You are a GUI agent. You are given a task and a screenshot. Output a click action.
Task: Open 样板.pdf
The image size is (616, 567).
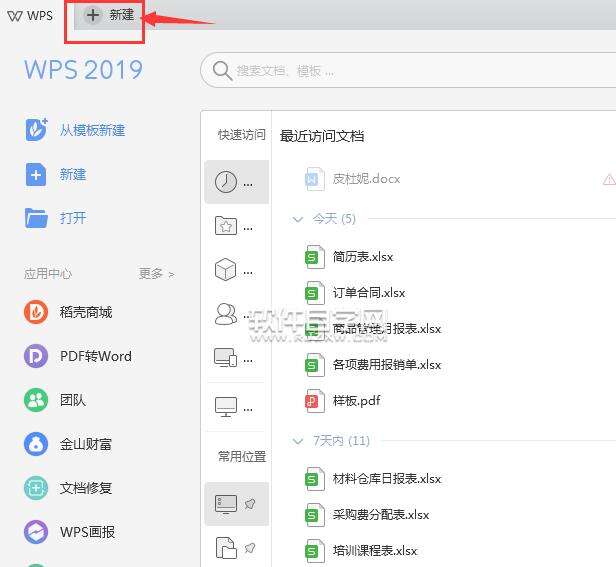coord(356,401)
